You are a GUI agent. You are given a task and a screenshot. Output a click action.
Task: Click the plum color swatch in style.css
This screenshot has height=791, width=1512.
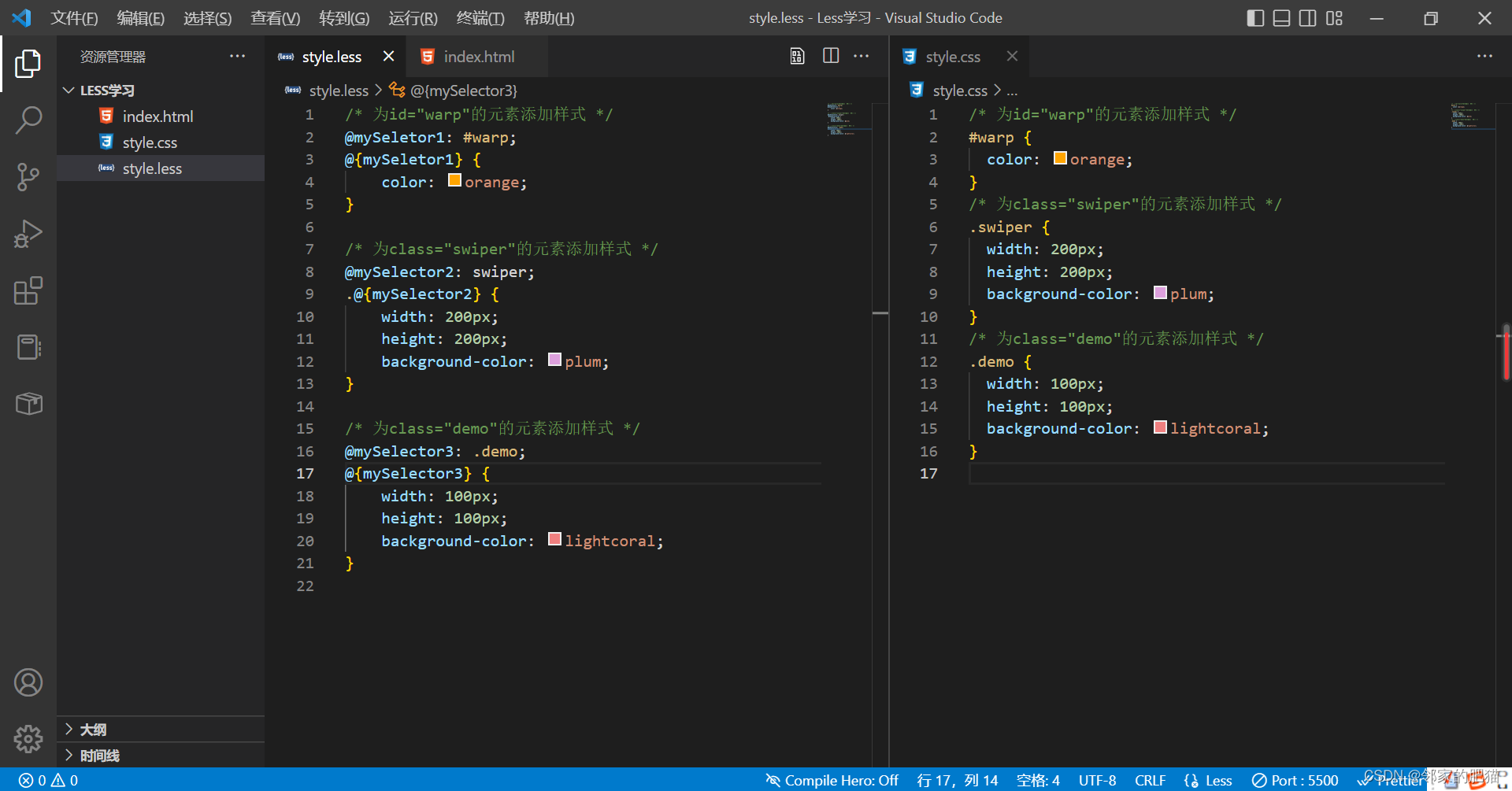(1160, 293)
